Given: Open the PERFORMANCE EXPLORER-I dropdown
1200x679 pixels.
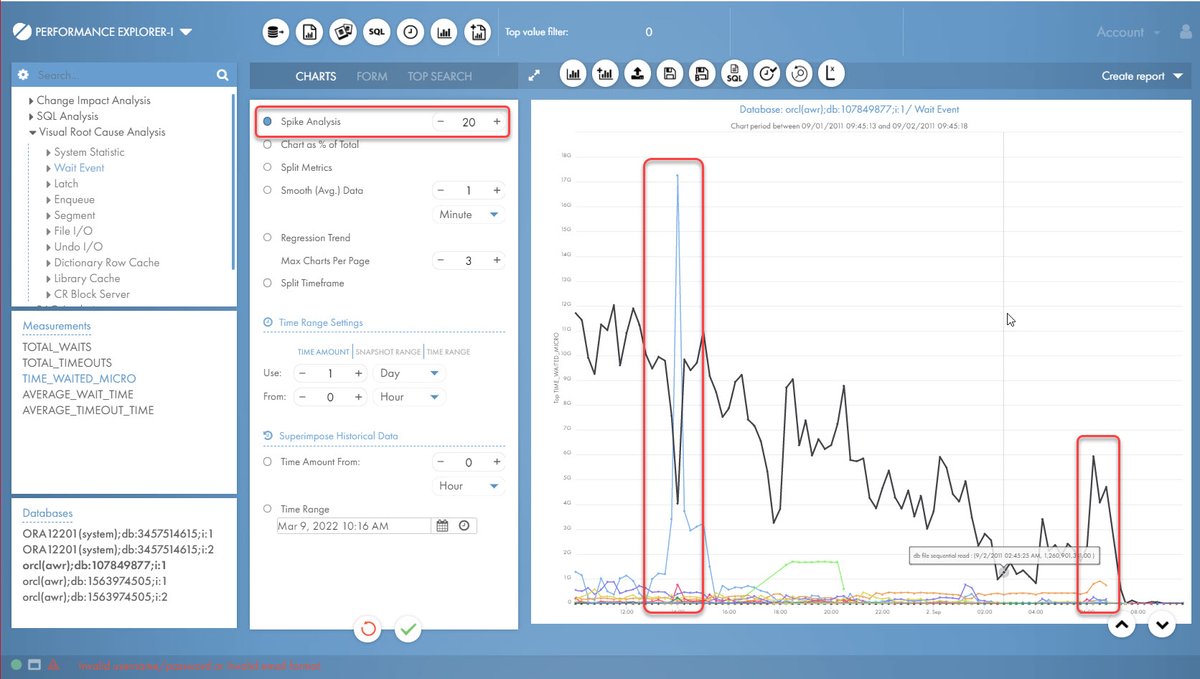Looking at the screenshot, I should pyautogui.click(x=187, y=32).
